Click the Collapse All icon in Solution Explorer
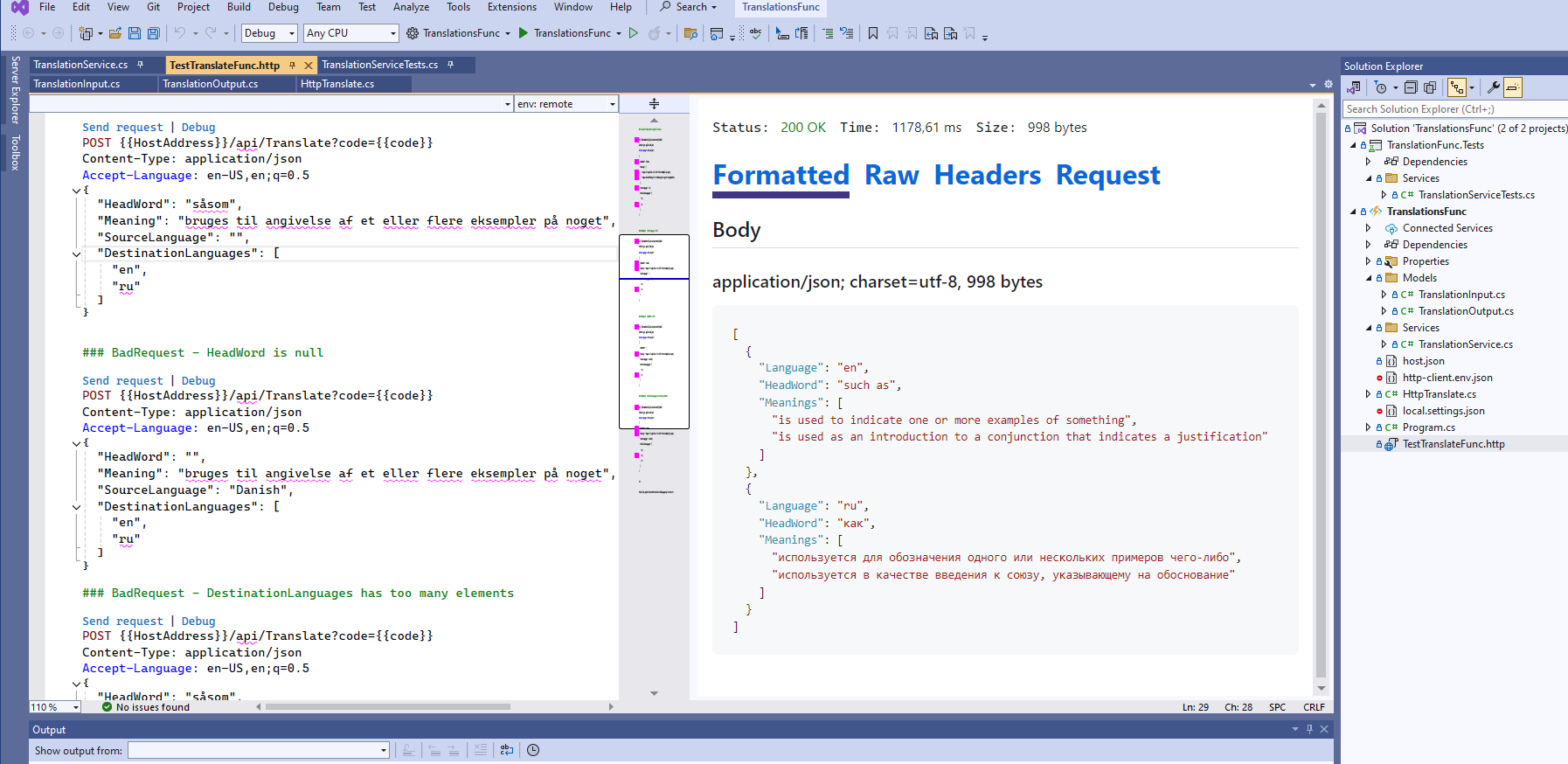 [x=1411, y=87]
